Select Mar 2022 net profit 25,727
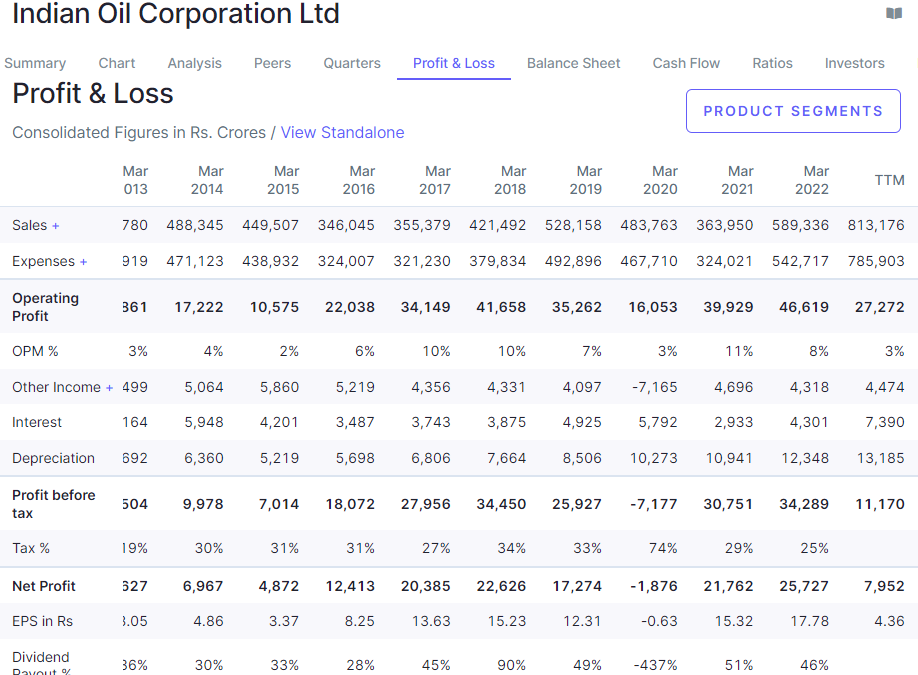 tap(804, 587)
